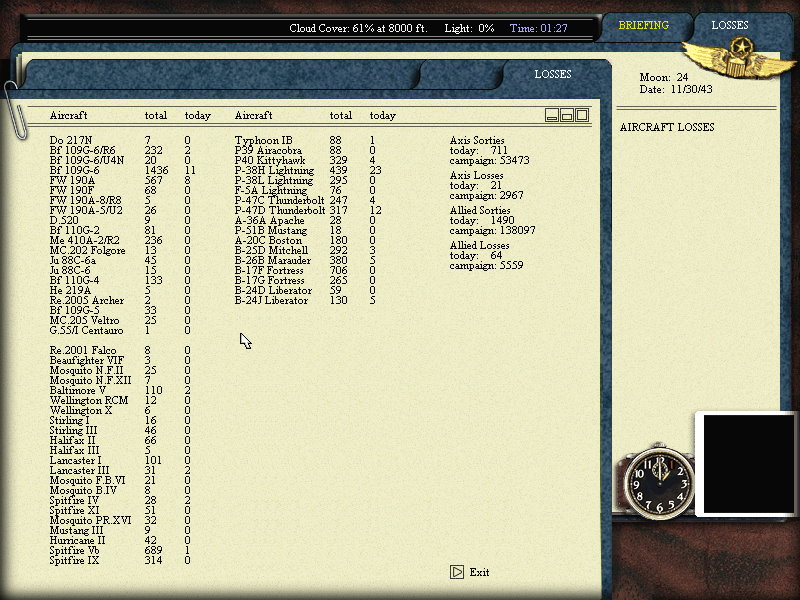Click the Moon: 24 entry
Screen dimensions: 800x600
pos(664,77)
